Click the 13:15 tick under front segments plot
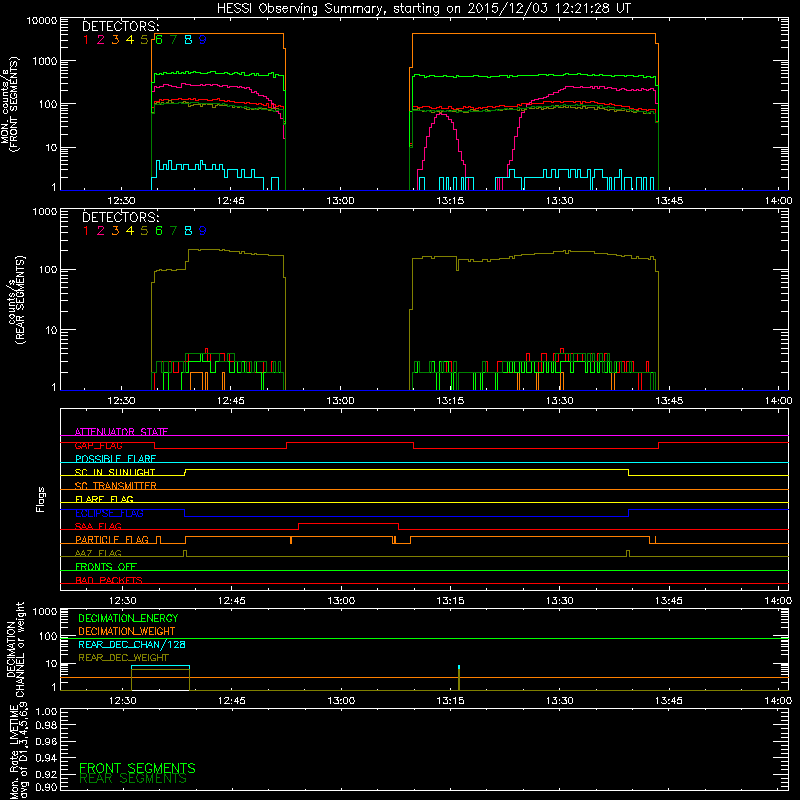The width and height of the screenshot is (800, 800). (x=450, y=201)
